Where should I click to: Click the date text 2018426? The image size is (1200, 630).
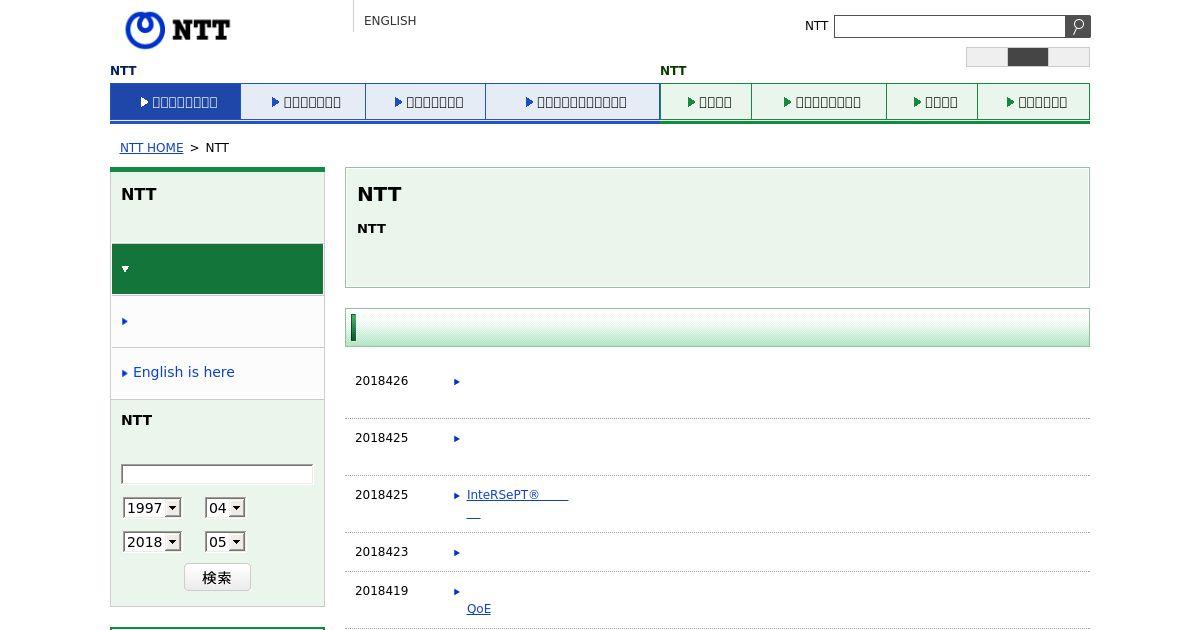click(382, 381)
